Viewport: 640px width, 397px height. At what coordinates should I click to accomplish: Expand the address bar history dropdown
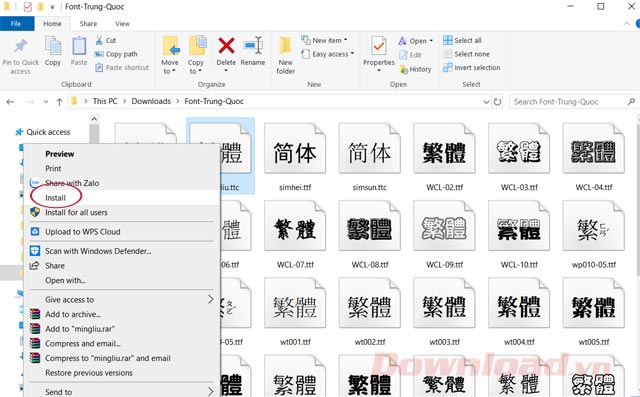[486, 102]
